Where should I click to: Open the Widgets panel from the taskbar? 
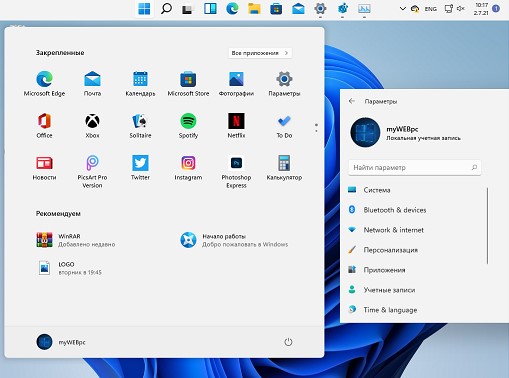tap(210, 9)
